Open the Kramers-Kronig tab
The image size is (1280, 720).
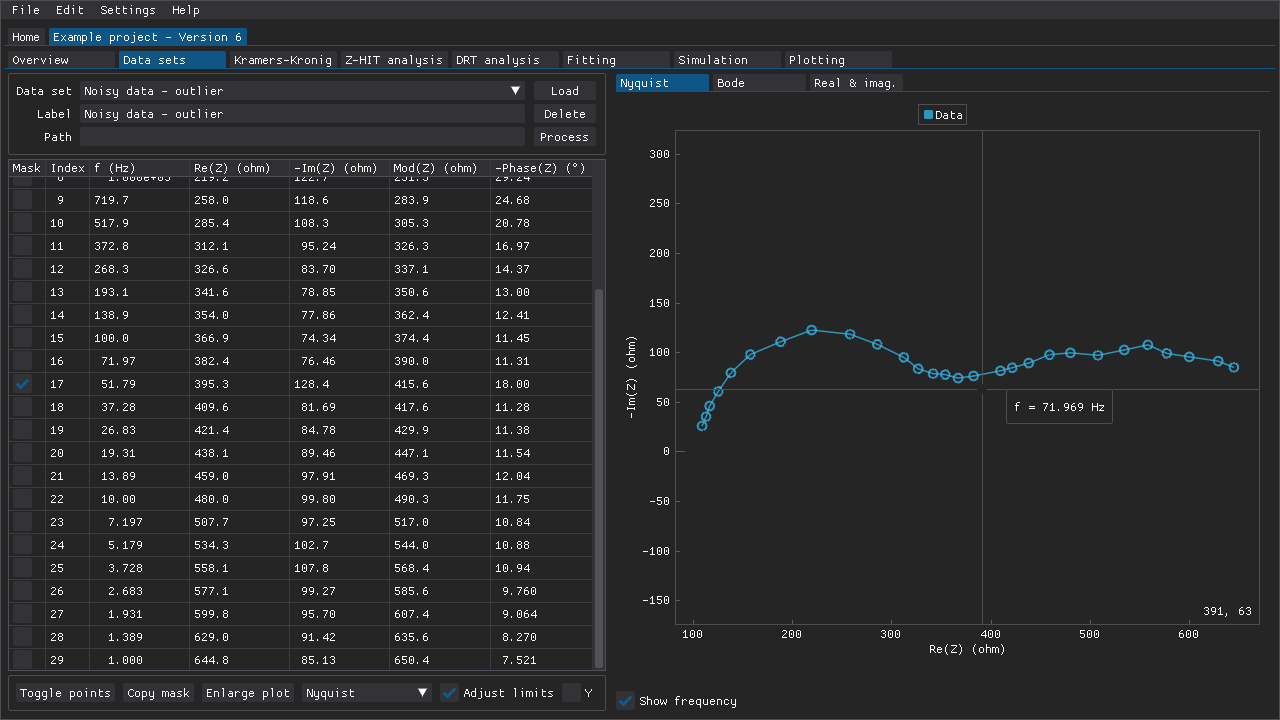click(x=283, y=60)
